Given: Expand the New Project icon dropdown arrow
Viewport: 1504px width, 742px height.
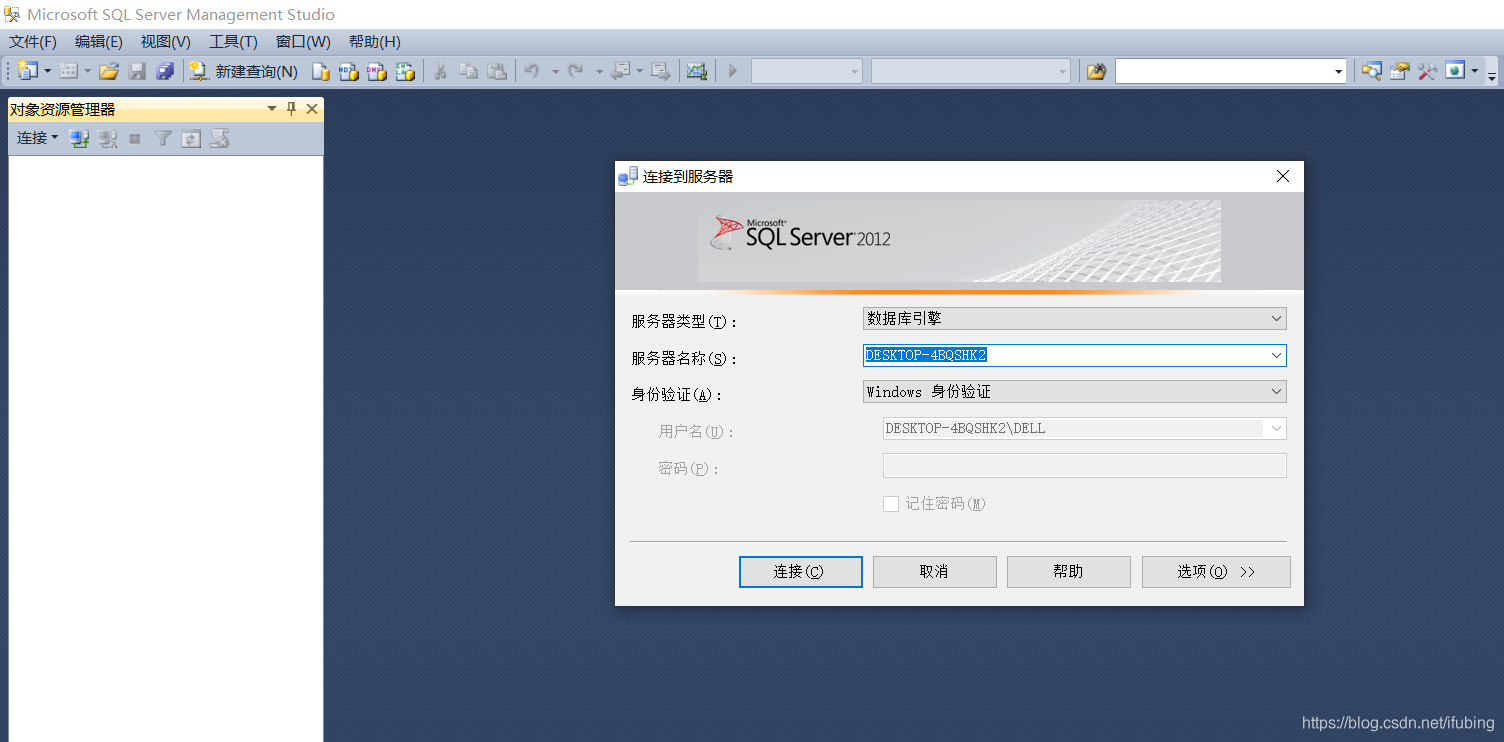Looking at the screenshot, I should coord(47,71).
